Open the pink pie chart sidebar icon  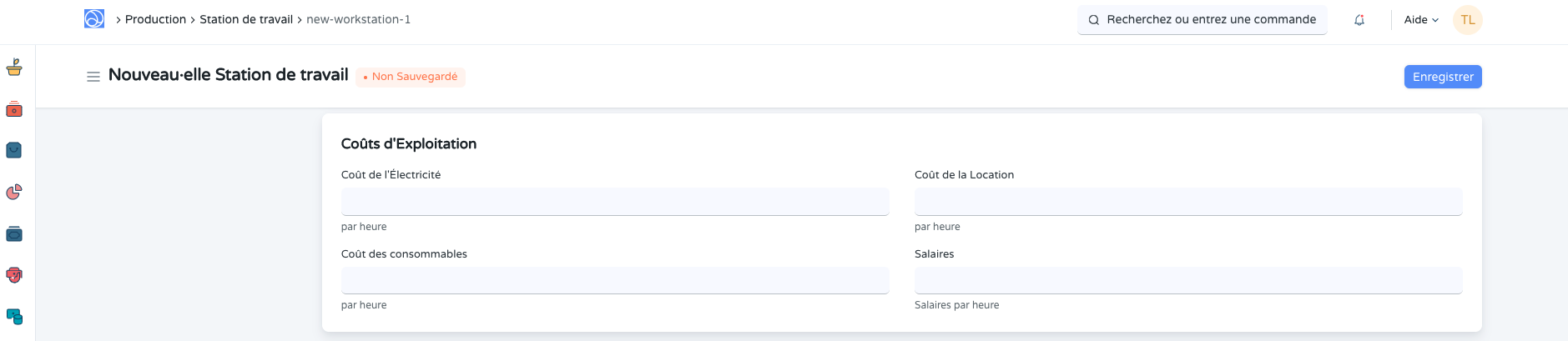[x=14, y=192]
